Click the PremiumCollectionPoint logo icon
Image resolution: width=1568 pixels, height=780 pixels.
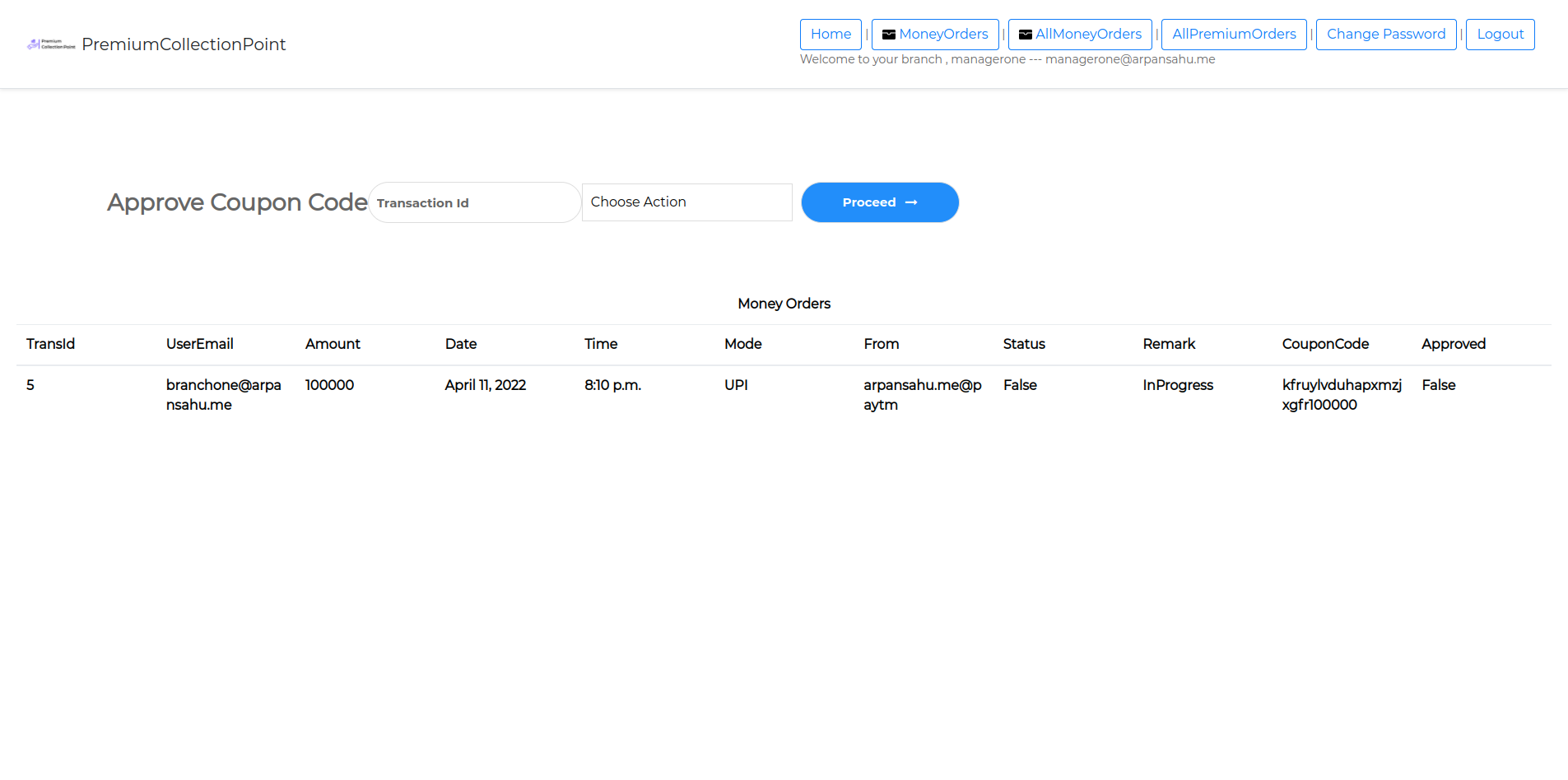(x=51, y=44)
